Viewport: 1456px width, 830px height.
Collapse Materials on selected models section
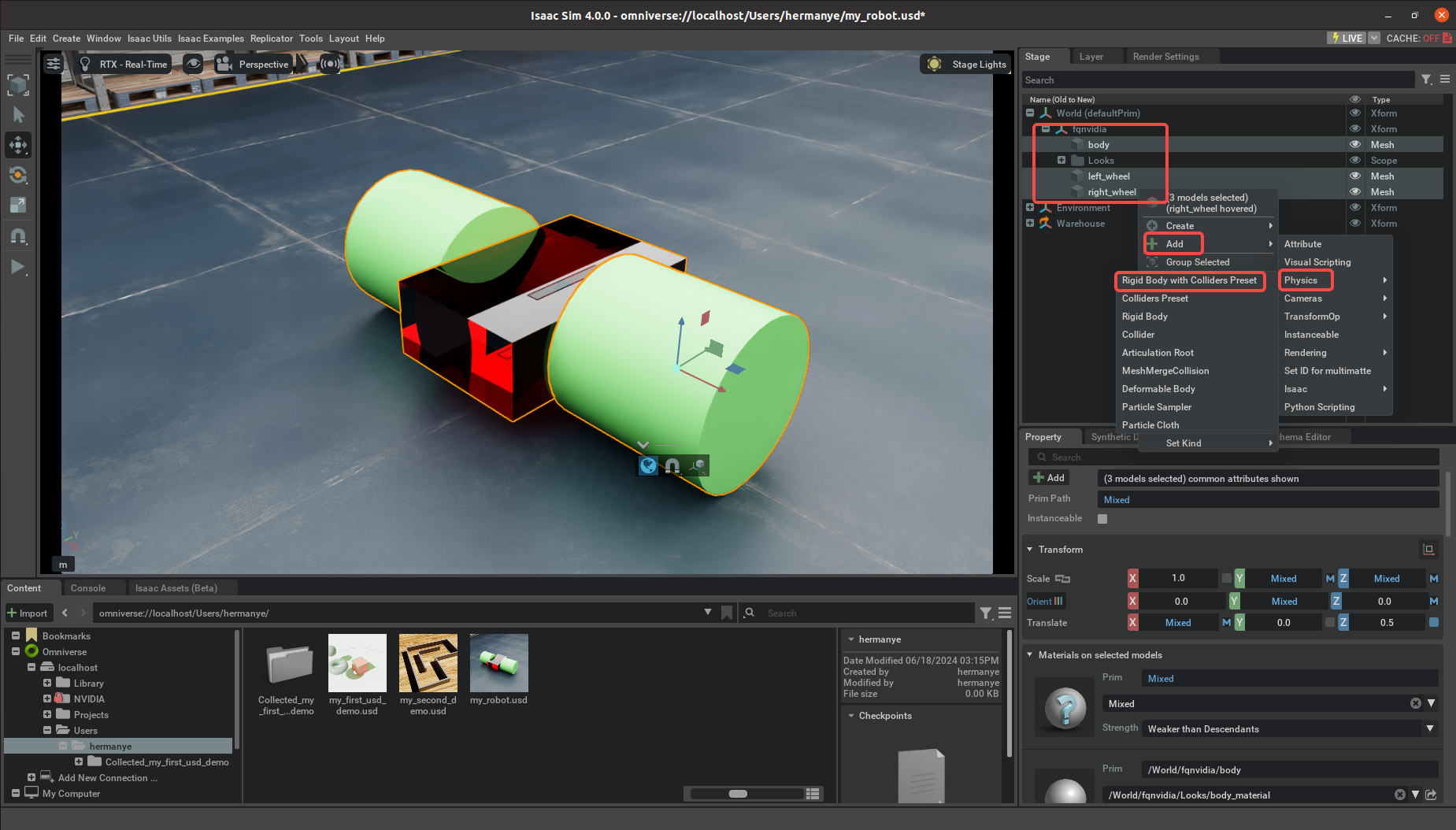click(x=1030, y=655)
